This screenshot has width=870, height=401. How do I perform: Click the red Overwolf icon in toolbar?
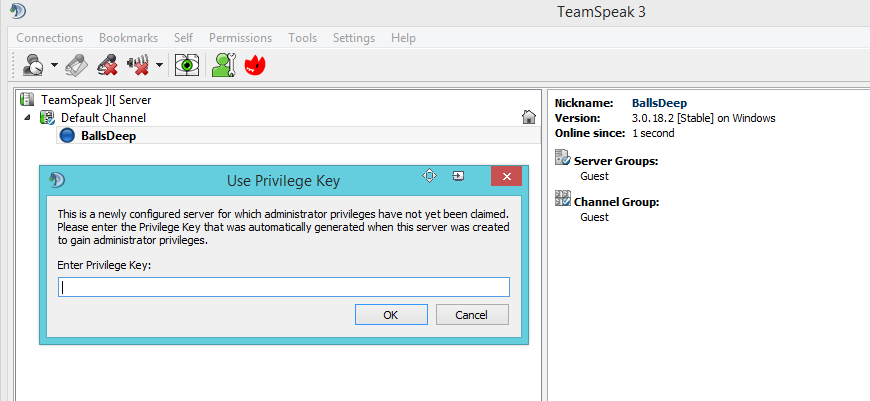pos(255,65)
